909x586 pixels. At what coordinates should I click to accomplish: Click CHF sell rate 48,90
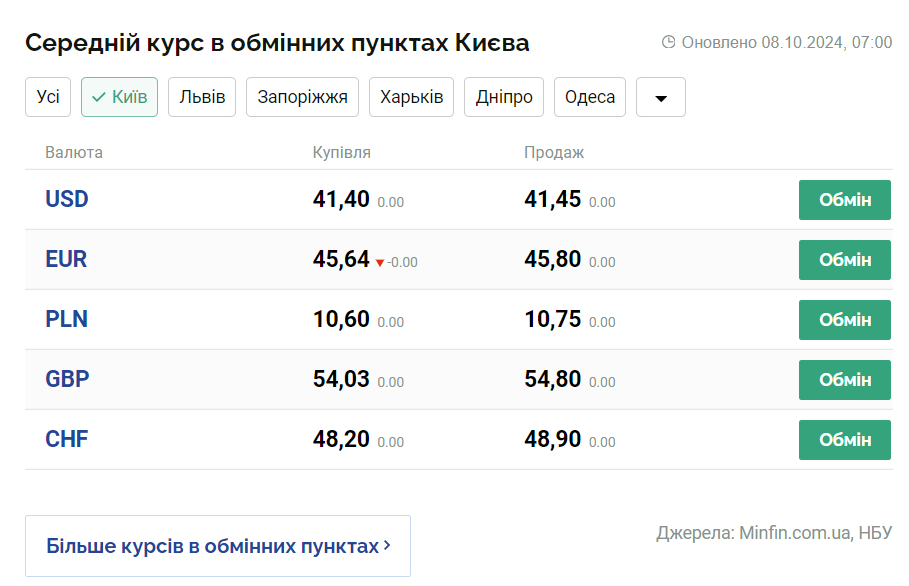pyautogui.click(x=552, y=439)
